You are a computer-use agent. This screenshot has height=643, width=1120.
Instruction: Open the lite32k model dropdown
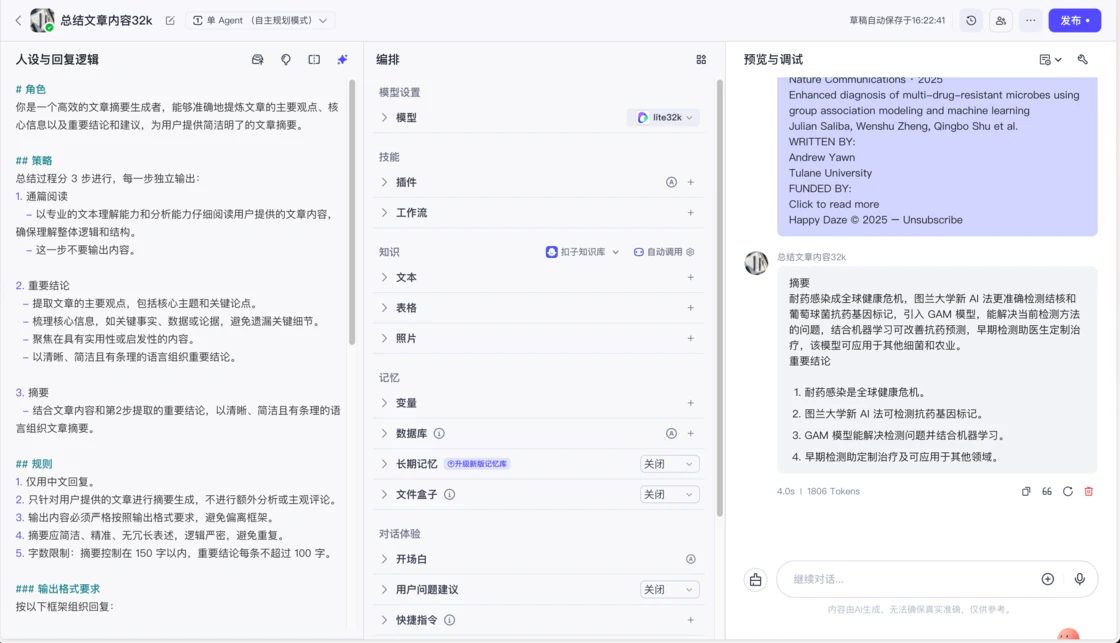[x=664, y=118]
